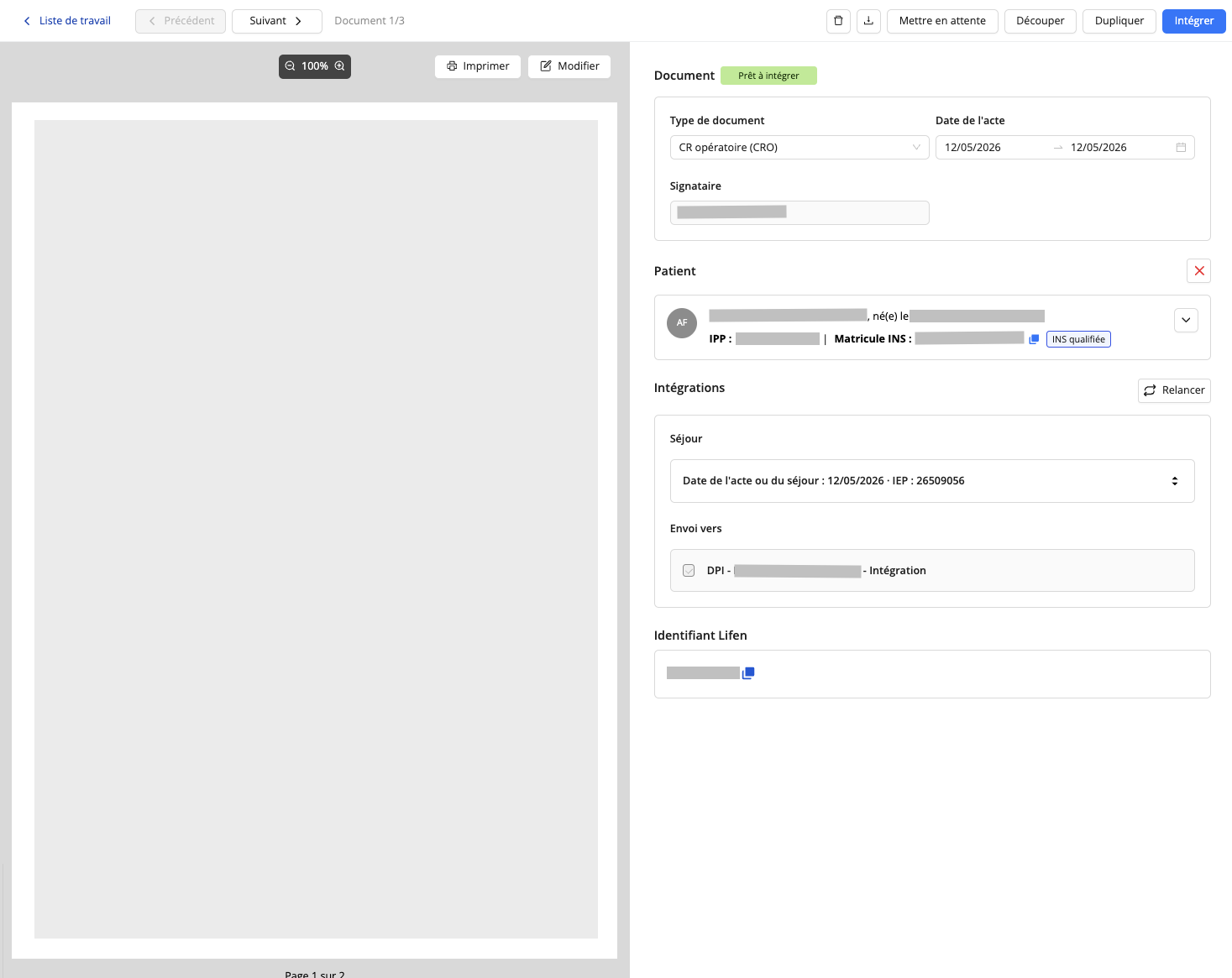
Task: Click the Signataire input field
Action: point(799,213)
